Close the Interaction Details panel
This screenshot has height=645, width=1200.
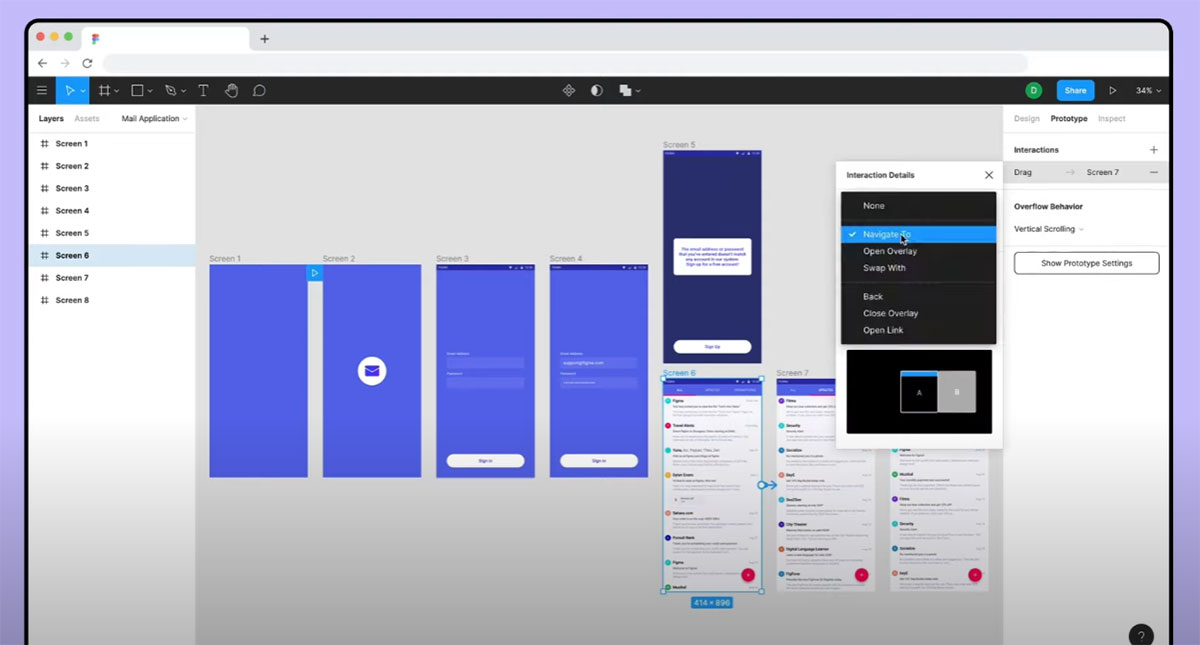[x=989, y=175]
